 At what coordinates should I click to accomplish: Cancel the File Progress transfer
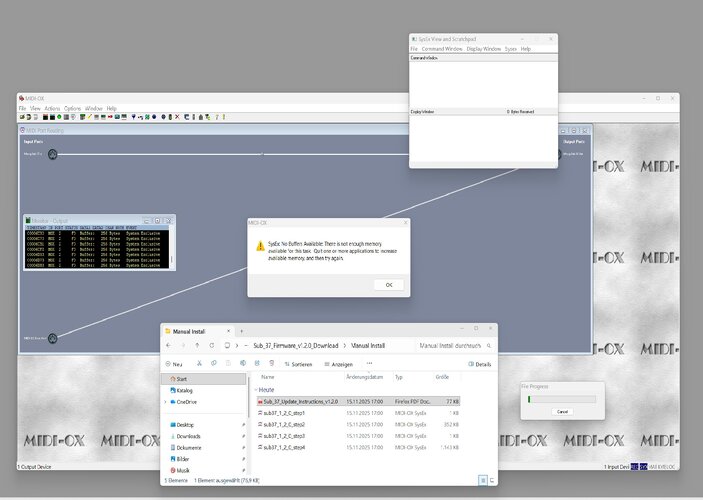(x=561, y=411)
